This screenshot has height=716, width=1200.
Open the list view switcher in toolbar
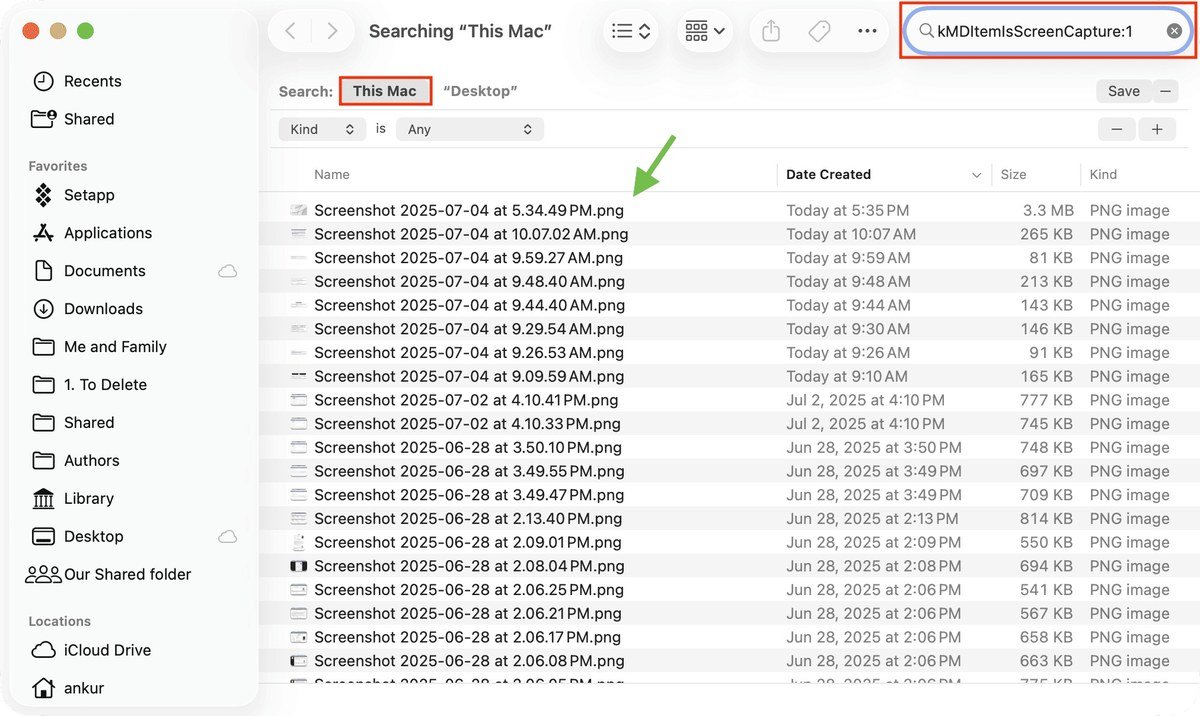click(x=631, y=31)
